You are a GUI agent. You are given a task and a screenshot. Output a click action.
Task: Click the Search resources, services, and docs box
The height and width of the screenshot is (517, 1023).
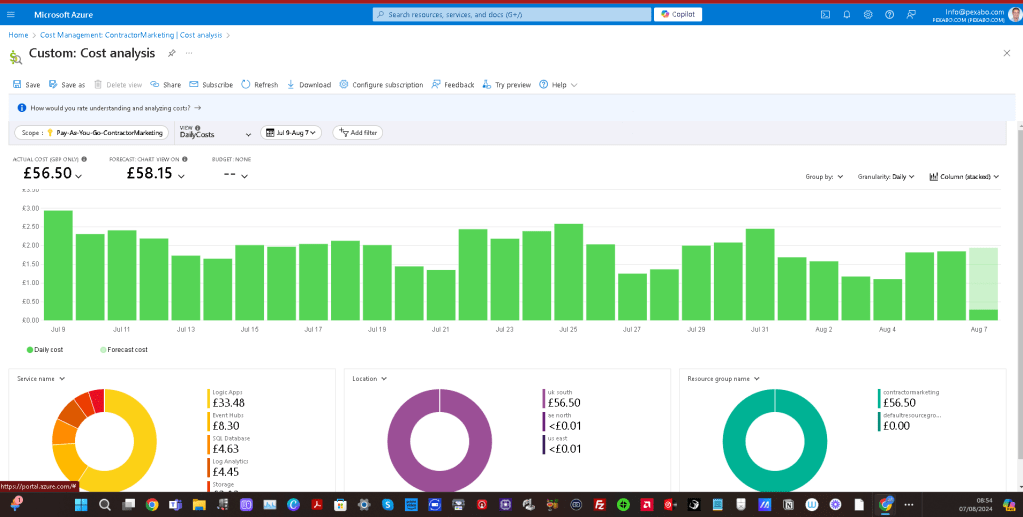(x=512, y=14)
